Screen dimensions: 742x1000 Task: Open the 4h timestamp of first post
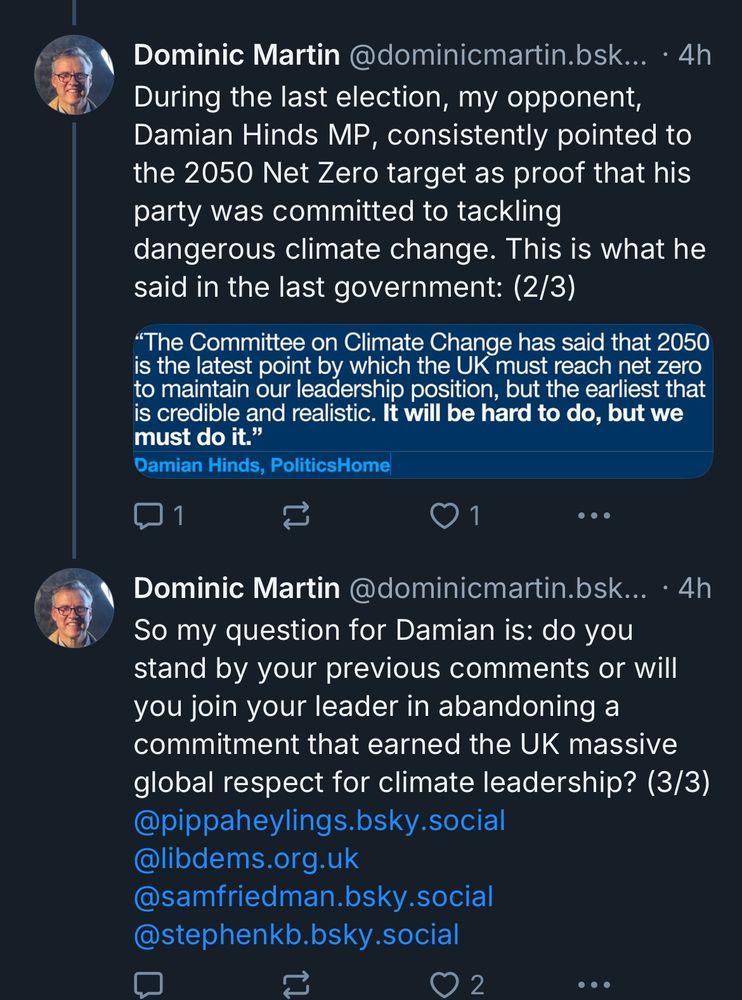694,56
